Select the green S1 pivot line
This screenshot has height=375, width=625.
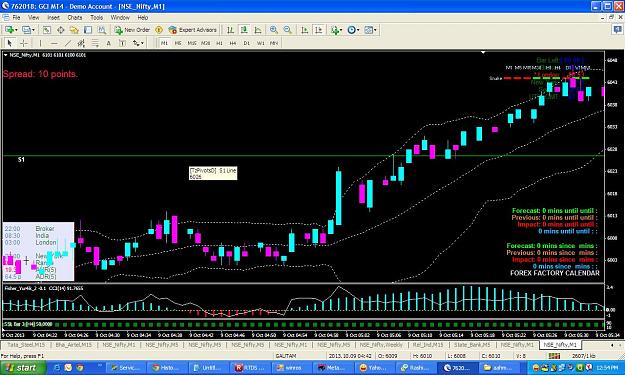303,155
